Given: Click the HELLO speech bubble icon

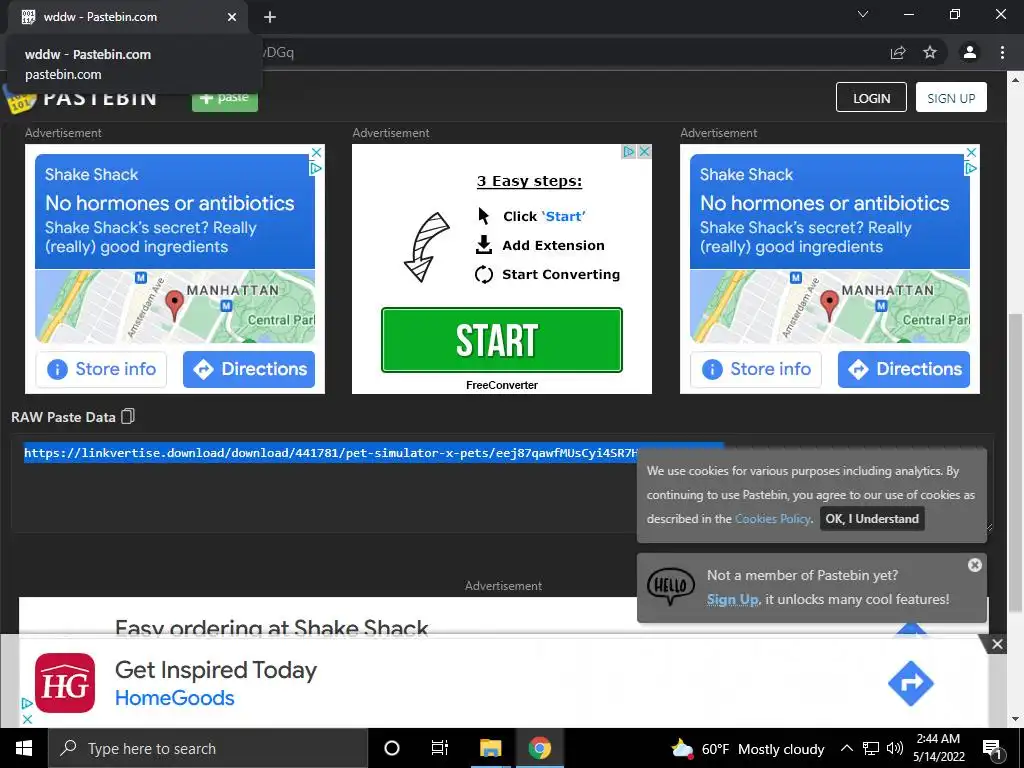Looking at the screenshot, I should pos(671,585).
